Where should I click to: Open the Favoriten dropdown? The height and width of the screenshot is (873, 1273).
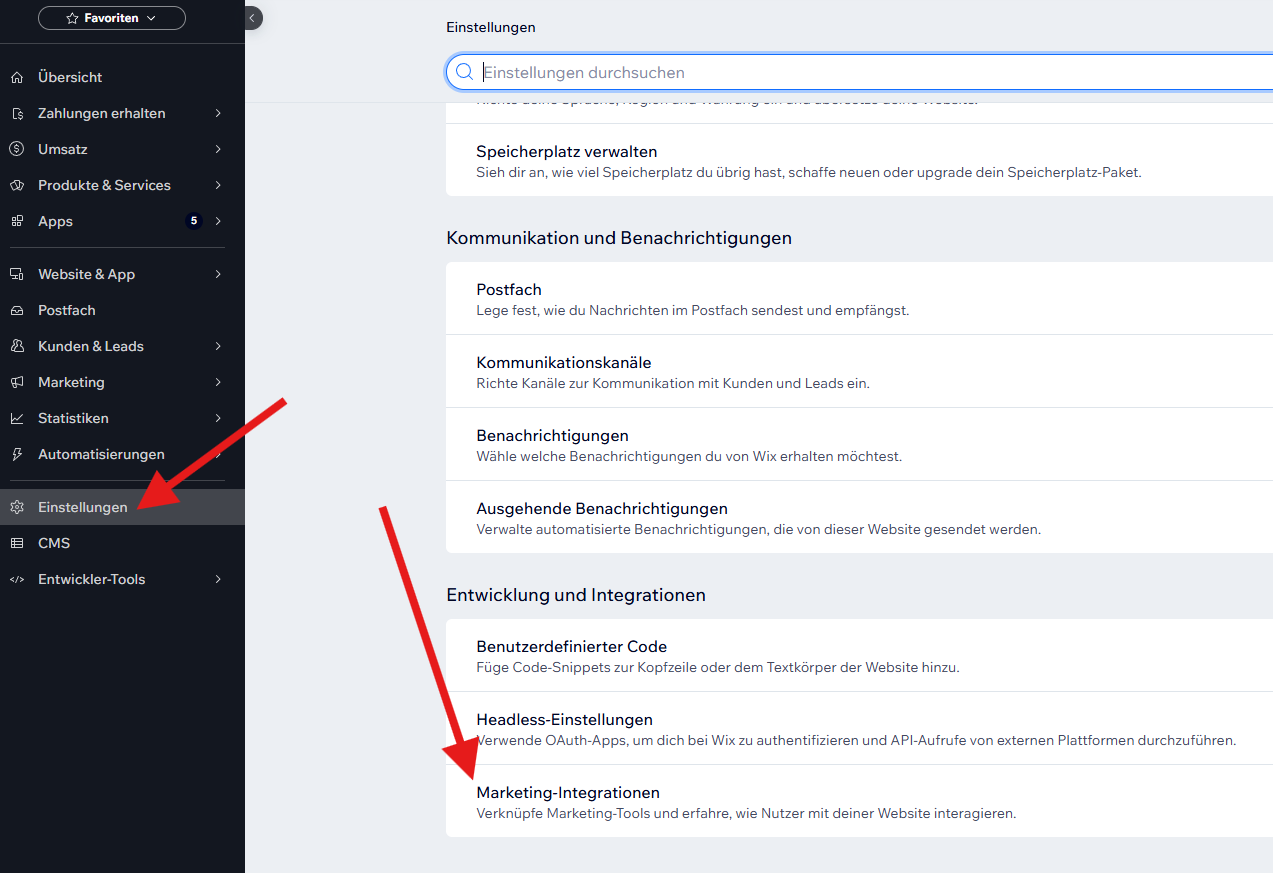[111, 18]
